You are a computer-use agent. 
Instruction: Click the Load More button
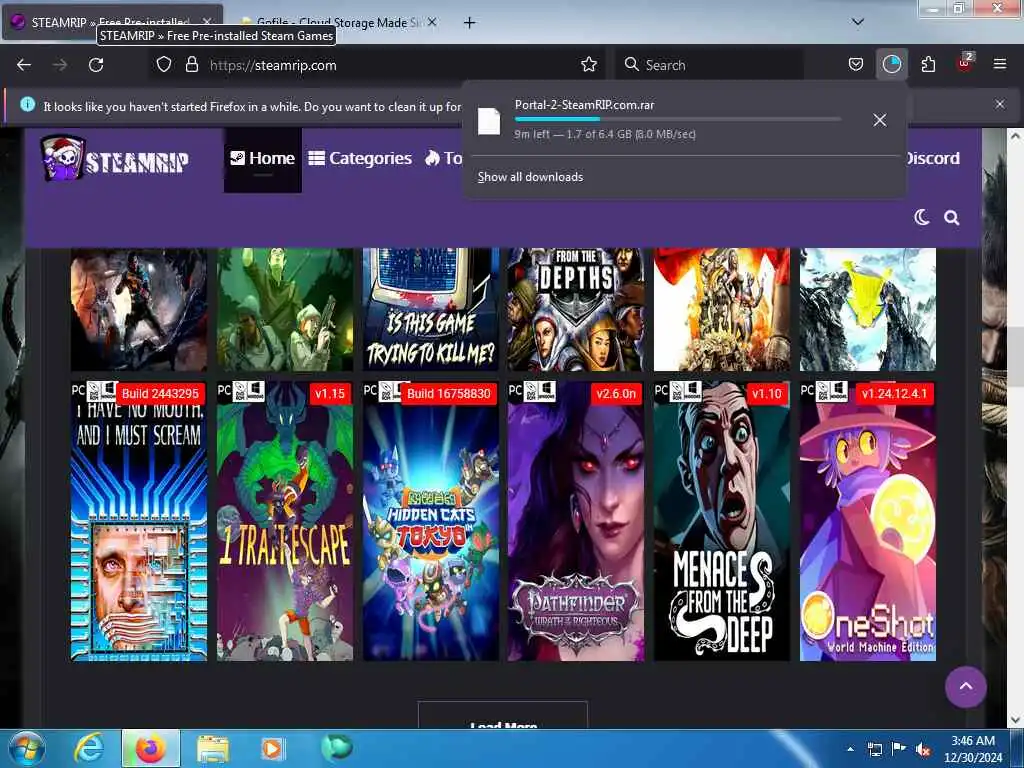pyautogui.click(x=503, y=716)
